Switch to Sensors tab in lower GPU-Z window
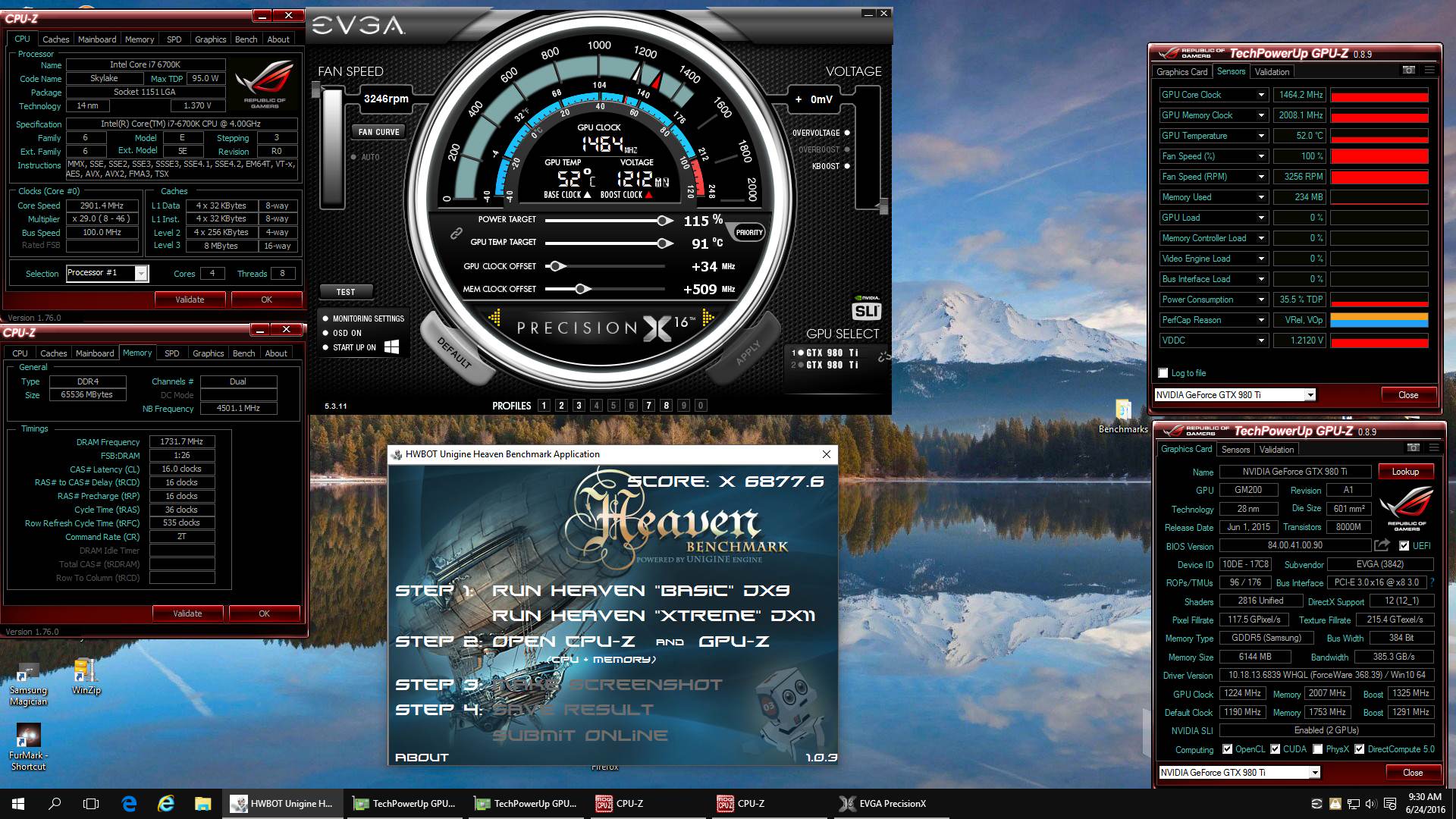The width and height of the screenshot is (1456, 819). pos(1235,450)
